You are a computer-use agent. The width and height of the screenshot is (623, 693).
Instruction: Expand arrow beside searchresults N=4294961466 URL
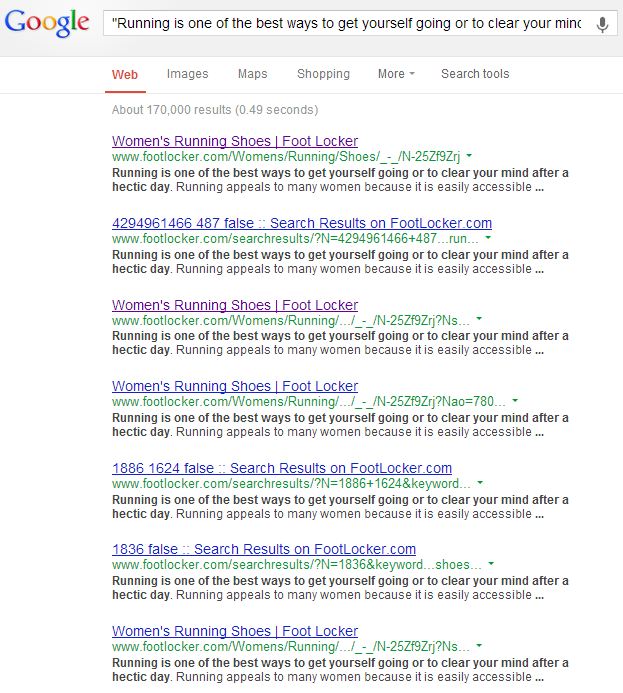pyautogui.click(x=488, y=238)
